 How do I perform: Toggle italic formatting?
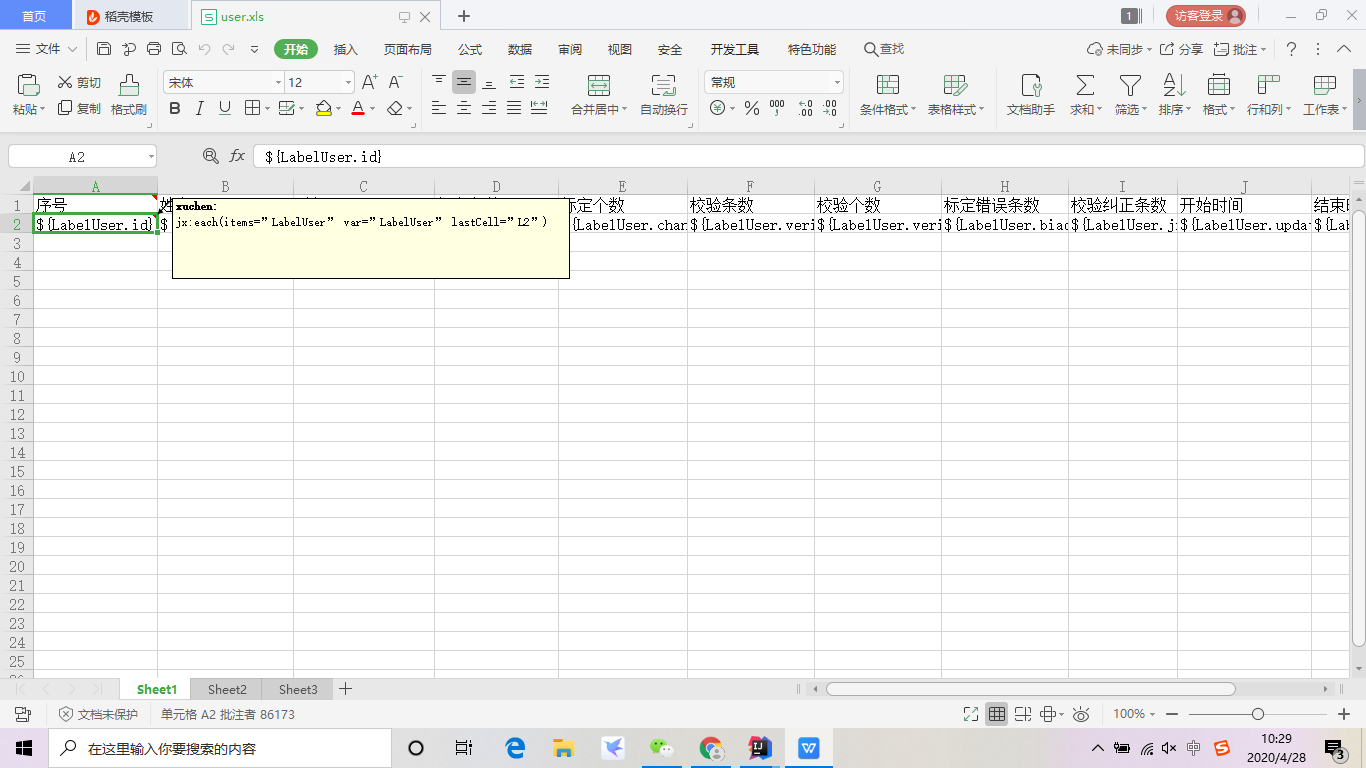click(x=200, y=108)
